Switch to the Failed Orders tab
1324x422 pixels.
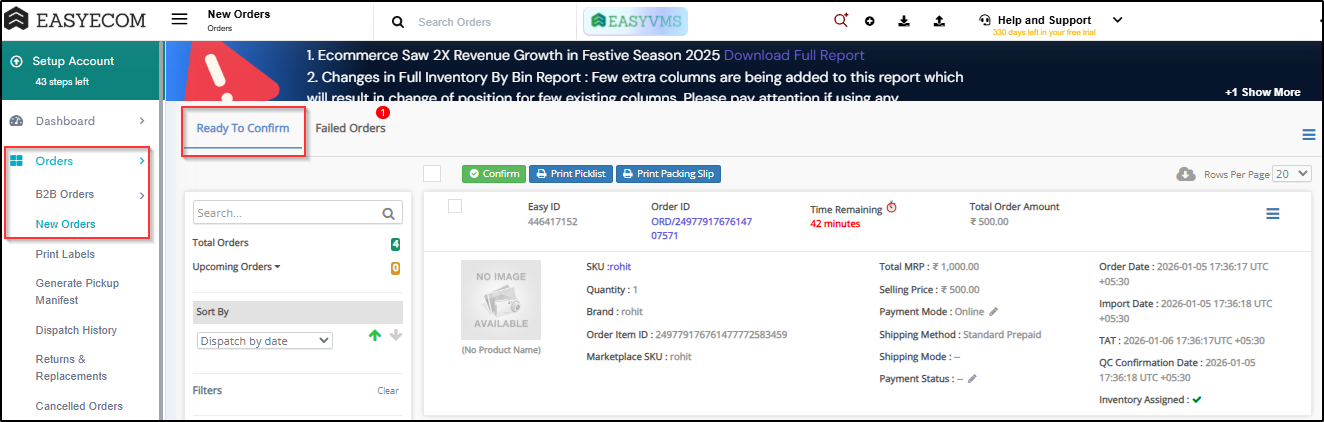[350, 129]
